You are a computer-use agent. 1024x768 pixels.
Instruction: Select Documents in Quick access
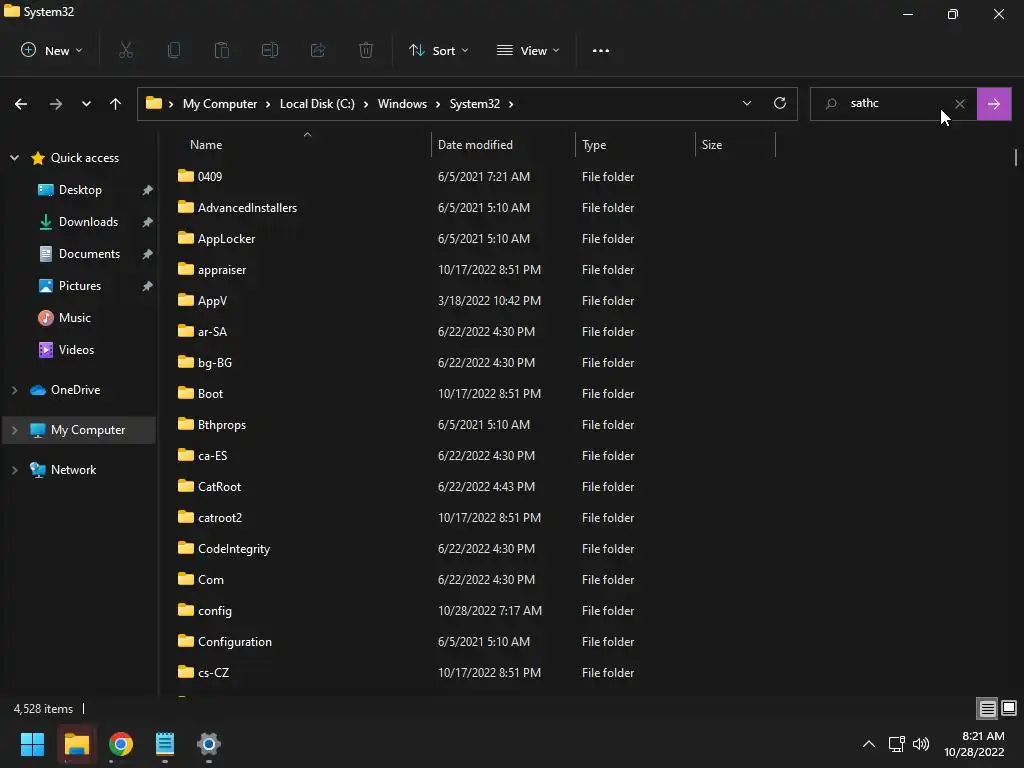(x=89, y=253)
